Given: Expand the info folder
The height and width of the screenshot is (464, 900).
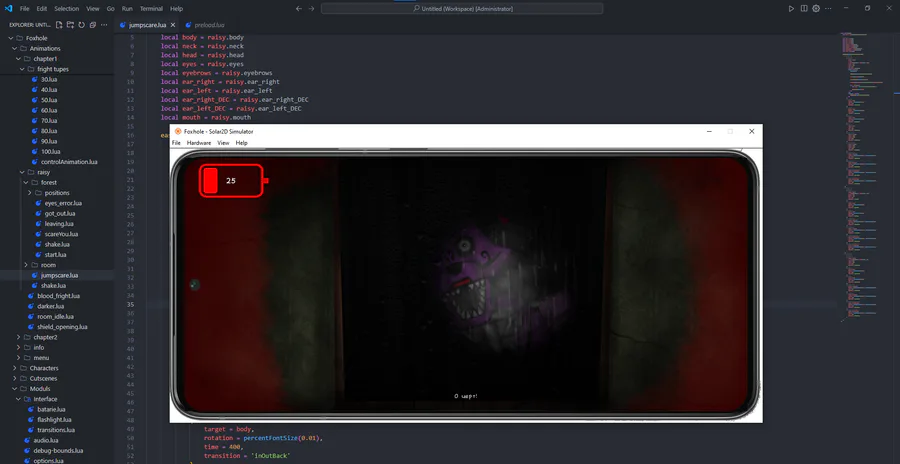Looking at the screenshot, I should tap(19, 347).
